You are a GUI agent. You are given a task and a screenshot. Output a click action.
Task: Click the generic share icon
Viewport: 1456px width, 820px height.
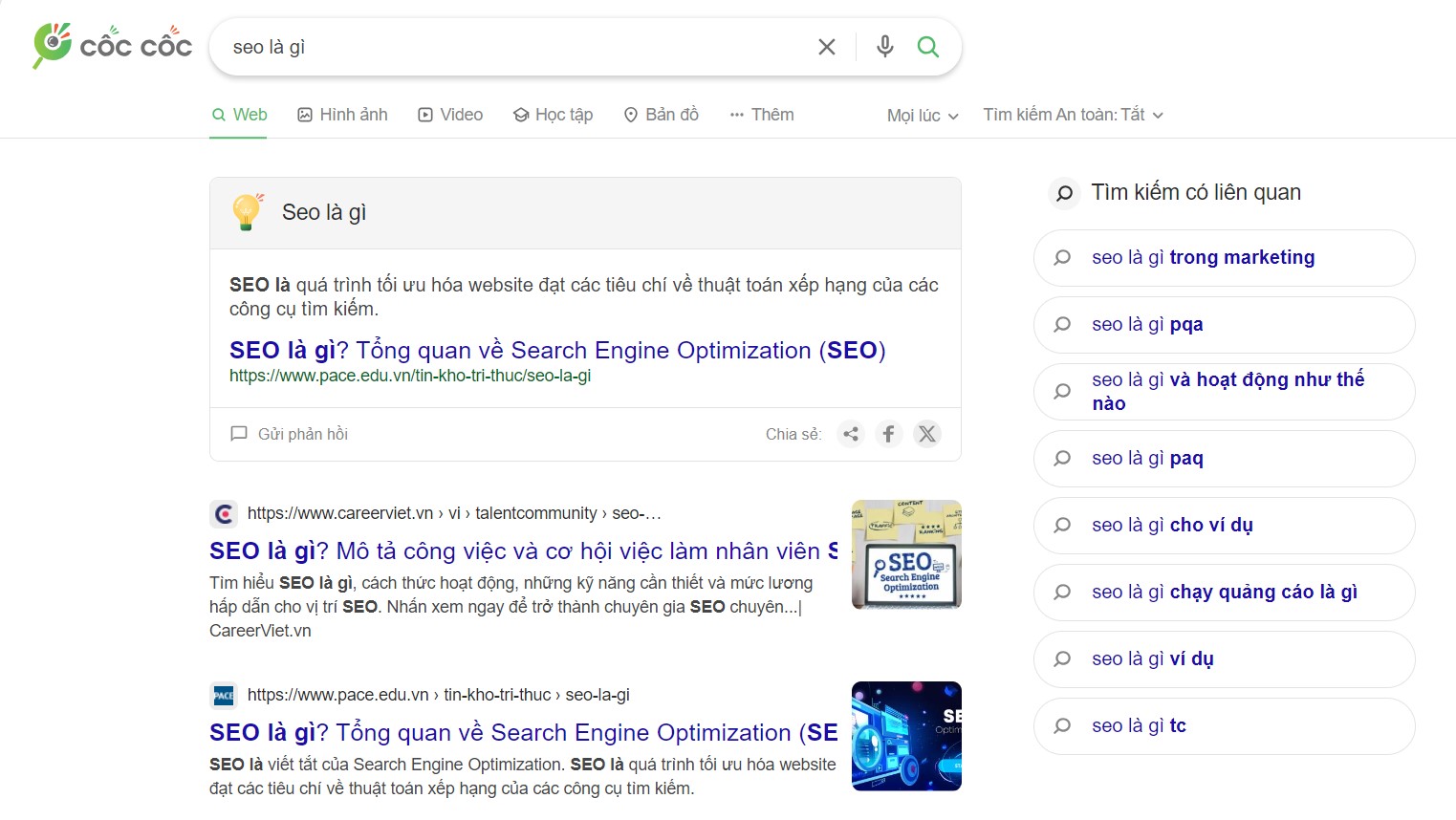tap(850, 434)
